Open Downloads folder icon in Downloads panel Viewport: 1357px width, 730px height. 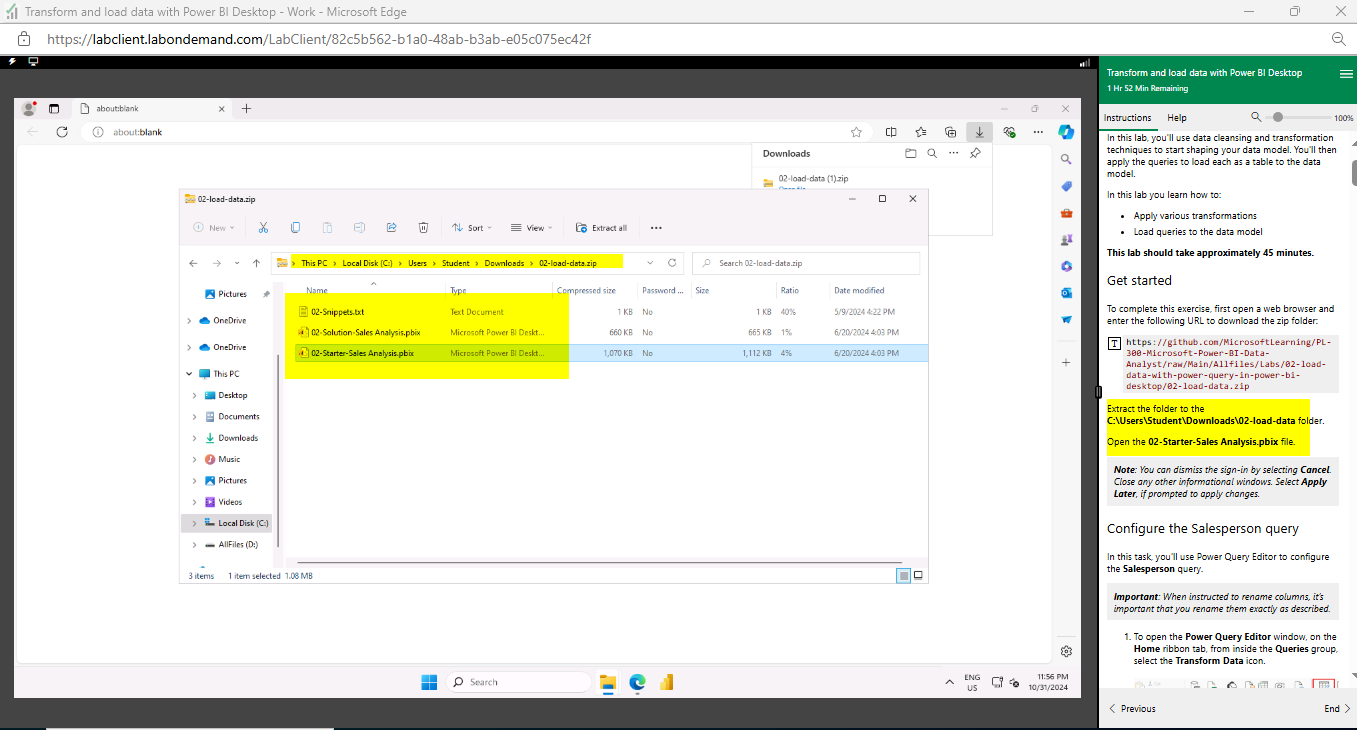[x=910, y=154]
